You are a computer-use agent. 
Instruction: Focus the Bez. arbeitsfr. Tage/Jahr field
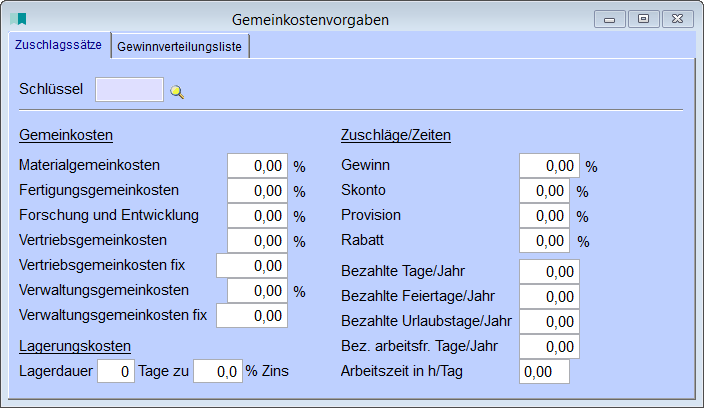(x=549, y=347)
